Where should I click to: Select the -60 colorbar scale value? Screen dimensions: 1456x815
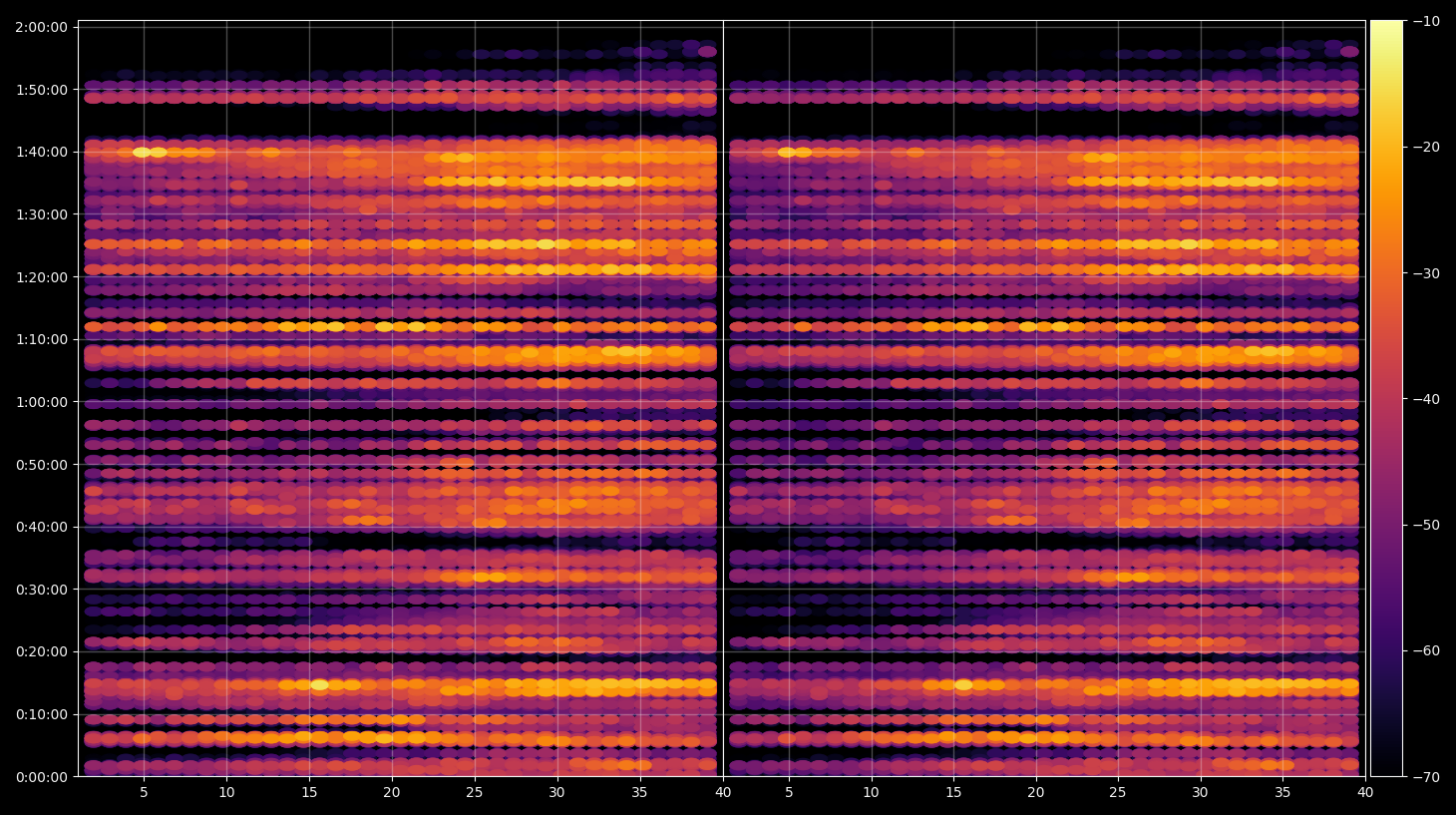1425,650
